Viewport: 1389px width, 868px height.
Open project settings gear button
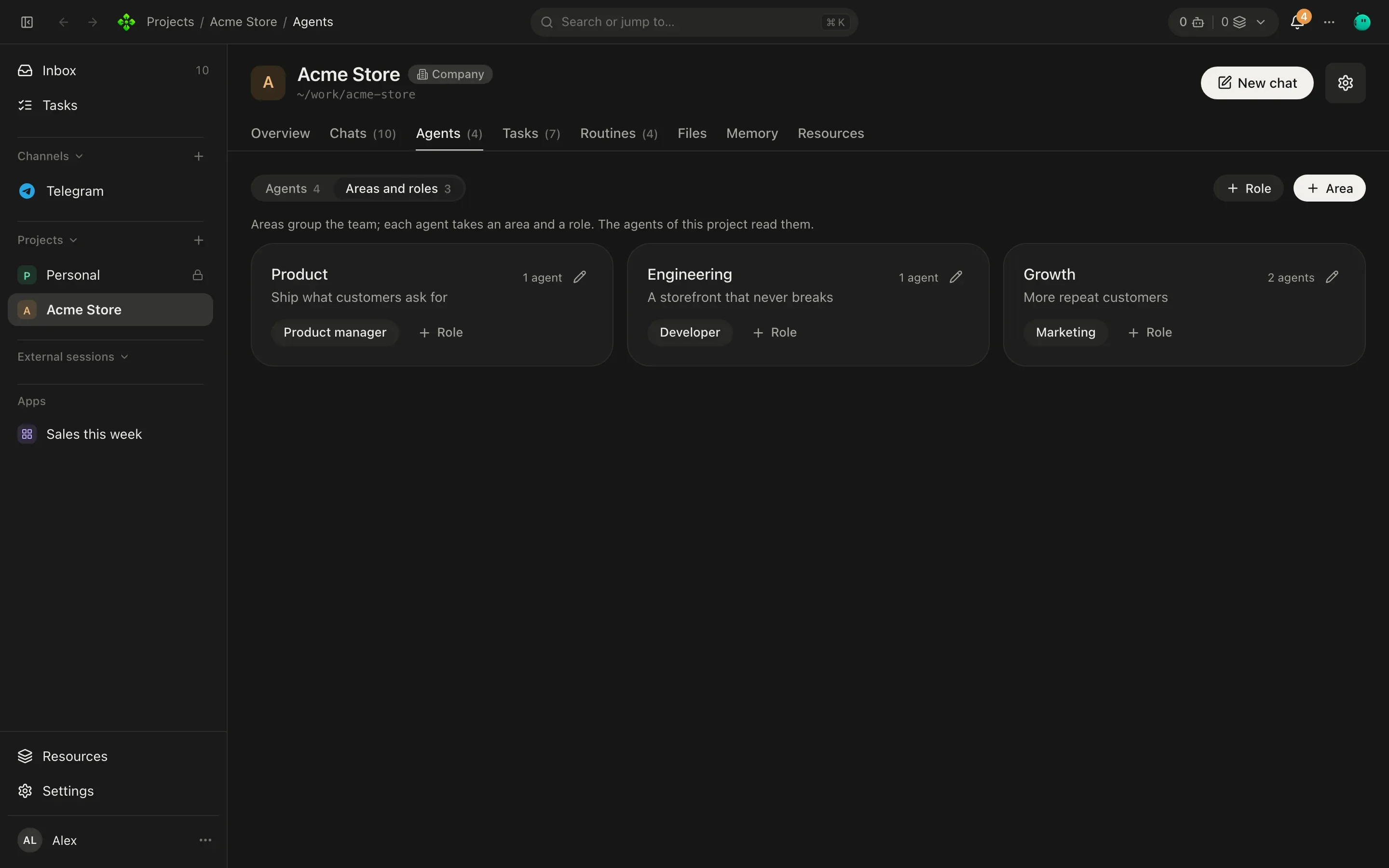1346,82
